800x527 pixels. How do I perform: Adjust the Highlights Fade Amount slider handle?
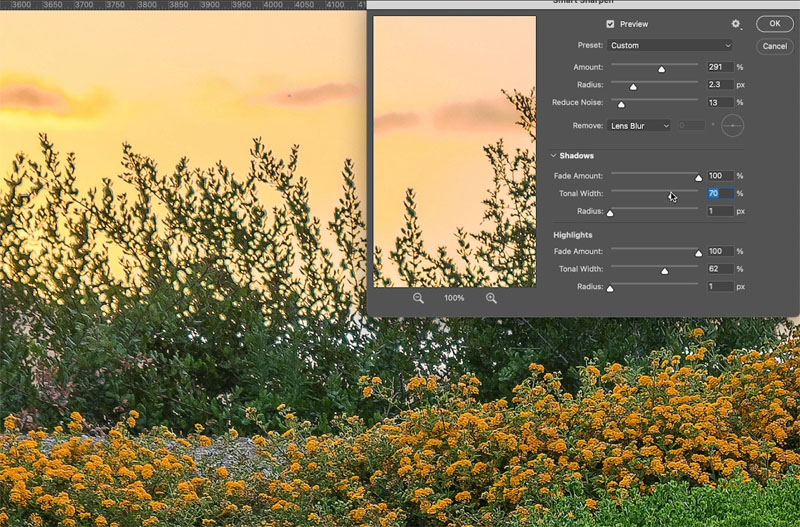tap(698, 253)
